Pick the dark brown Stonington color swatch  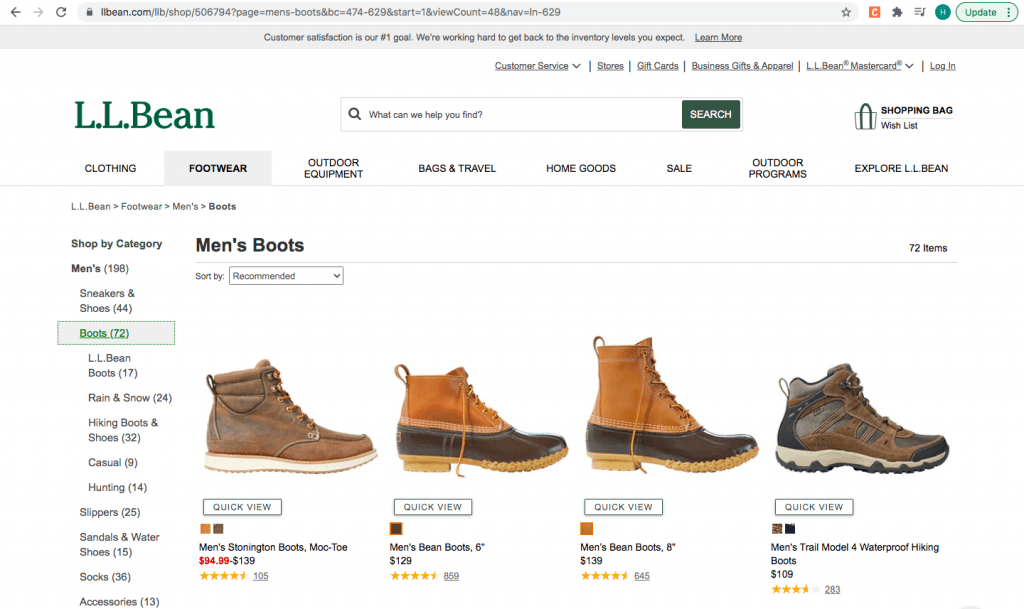tap(218, 529)
